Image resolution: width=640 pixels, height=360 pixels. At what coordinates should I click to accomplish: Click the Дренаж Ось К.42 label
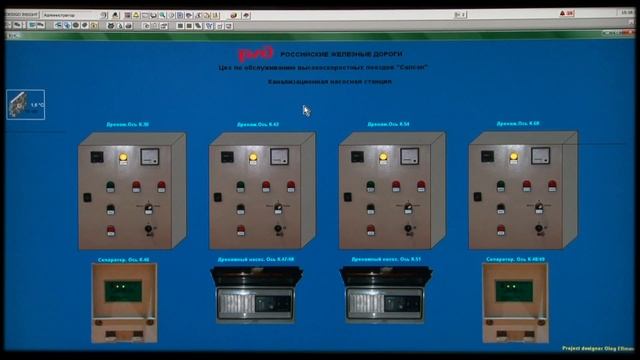(x=258, y=124)
